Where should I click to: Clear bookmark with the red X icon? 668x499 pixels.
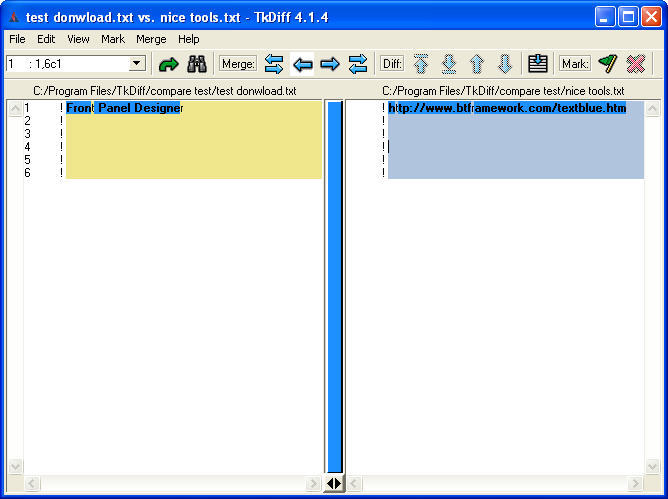[635, 64]
